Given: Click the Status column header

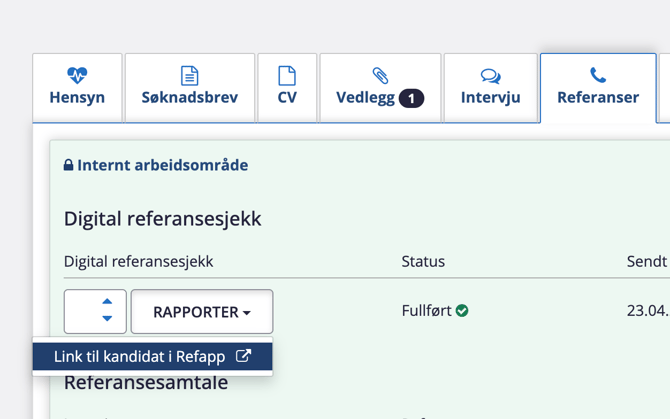Looking at the screenshot, I should [423, 261].
